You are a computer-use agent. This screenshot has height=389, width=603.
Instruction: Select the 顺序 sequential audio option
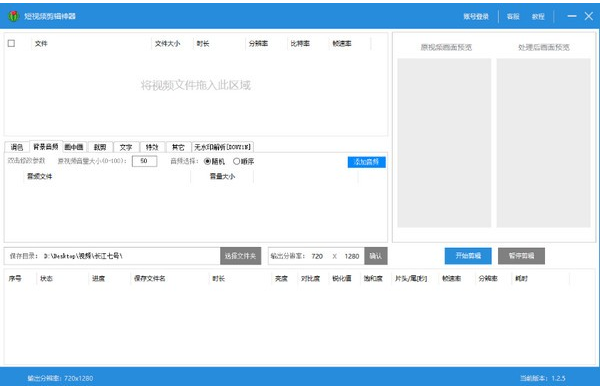click(x=243, y=161)
